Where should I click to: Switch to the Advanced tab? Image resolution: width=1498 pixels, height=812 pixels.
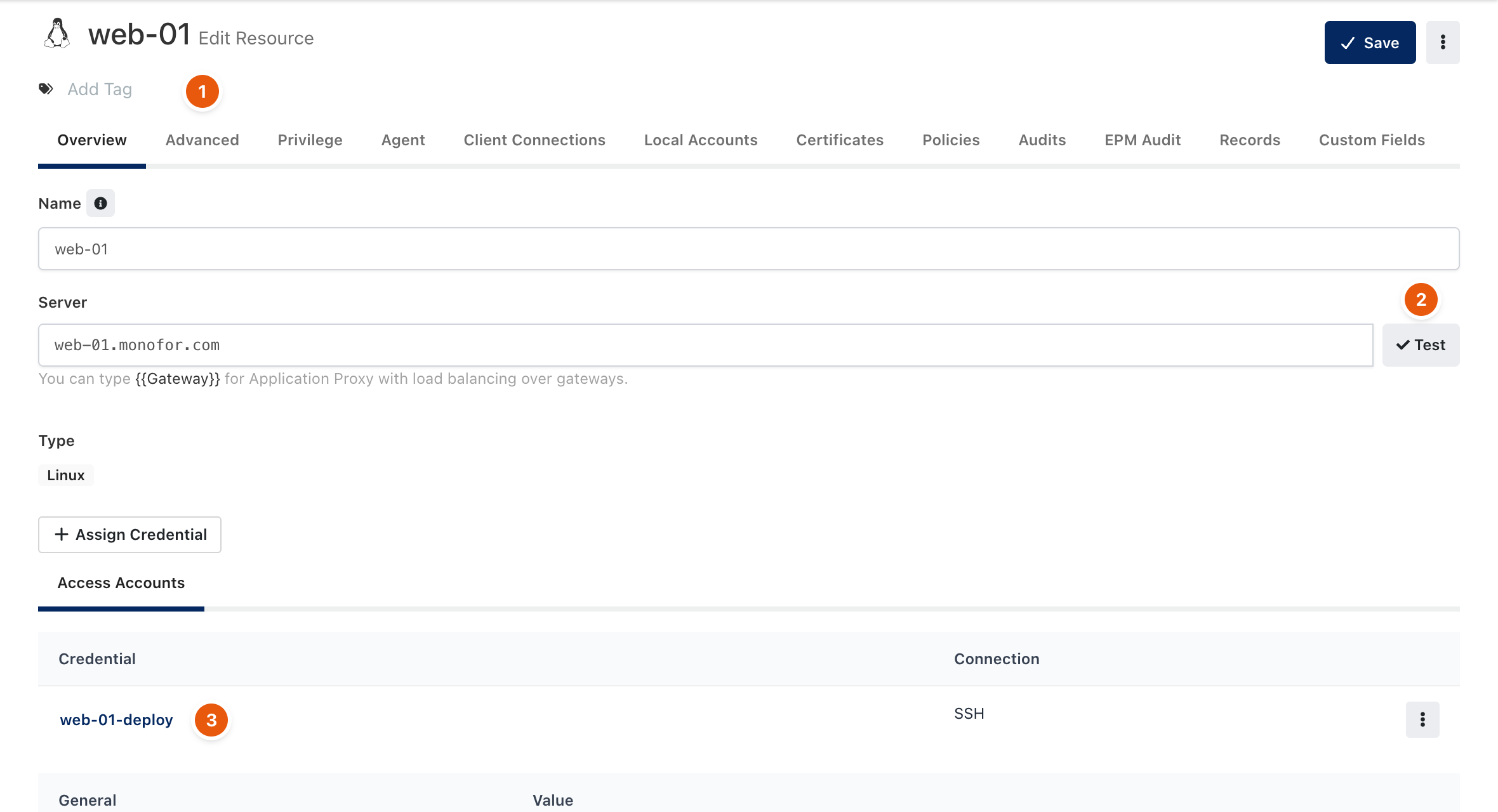(x=202, y=140)
